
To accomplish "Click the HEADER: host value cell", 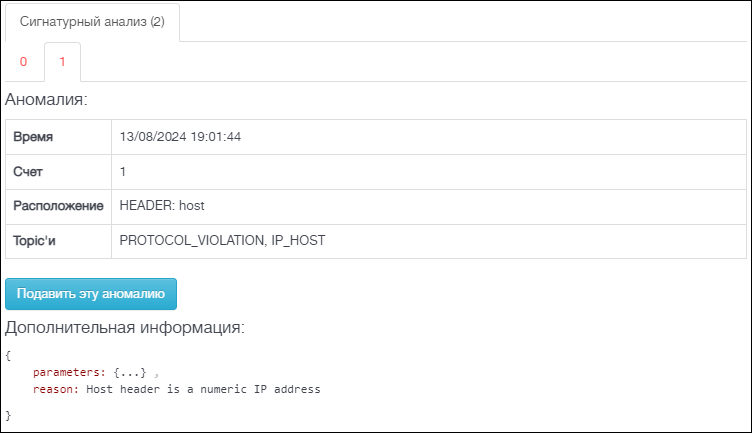I will coord(429,206).
